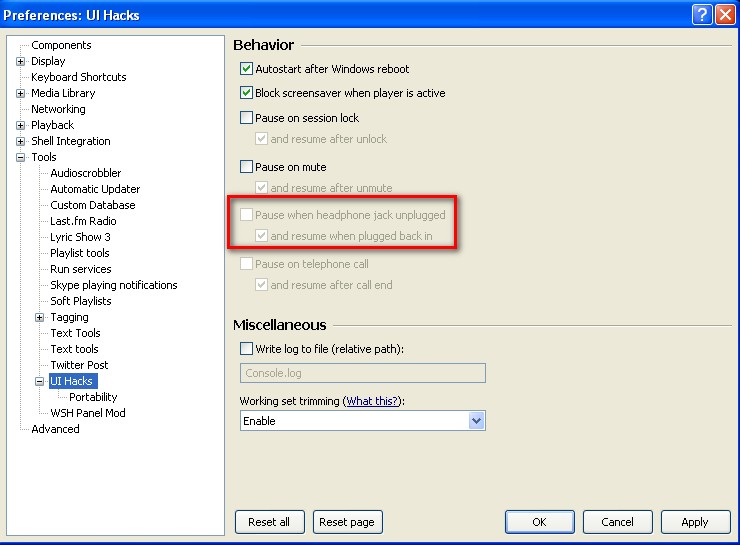Select Tools tree item label

coord(44,157)
